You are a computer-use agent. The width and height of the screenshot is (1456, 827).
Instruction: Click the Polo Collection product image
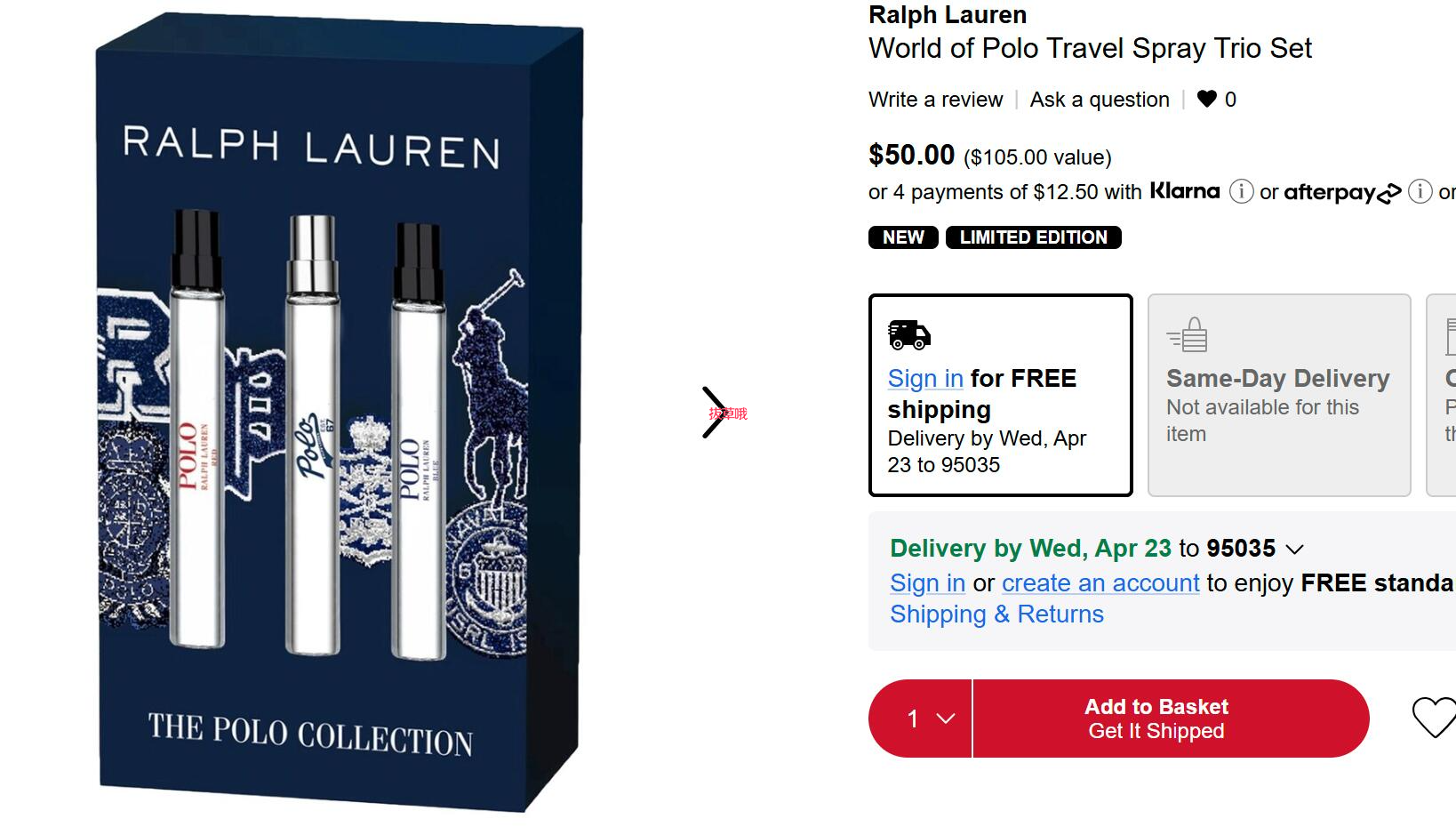coord(340,413)
